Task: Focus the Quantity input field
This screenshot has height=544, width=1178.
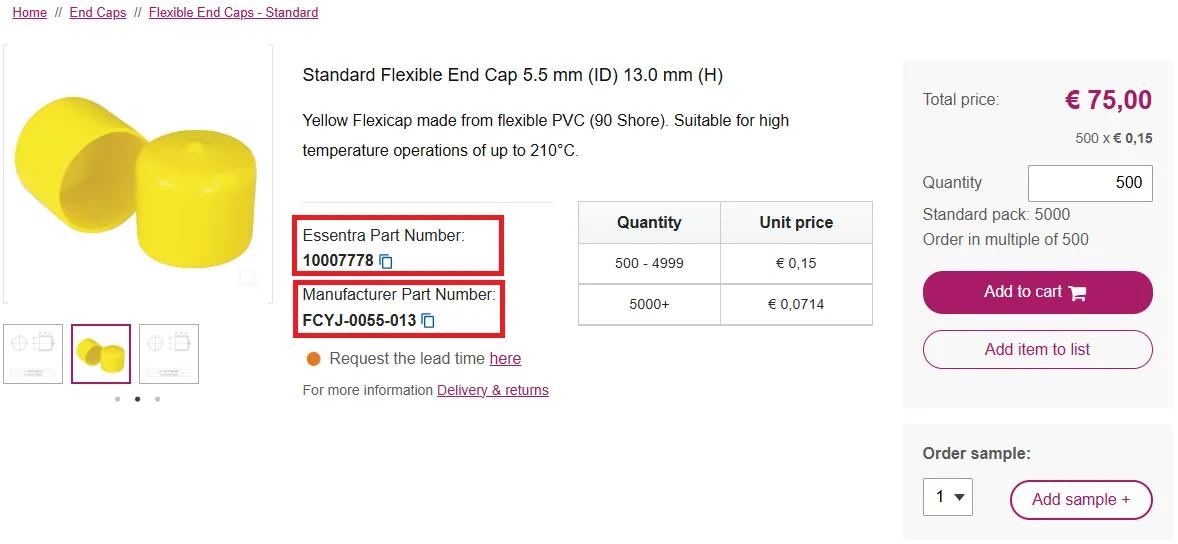Action: click(x=1090, y=183)
